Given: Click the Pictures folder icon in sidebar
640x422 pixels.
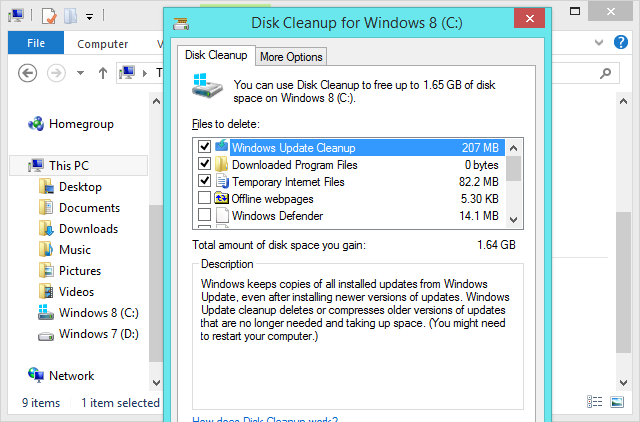Looking at the screenshot, I should pos(46,271).
